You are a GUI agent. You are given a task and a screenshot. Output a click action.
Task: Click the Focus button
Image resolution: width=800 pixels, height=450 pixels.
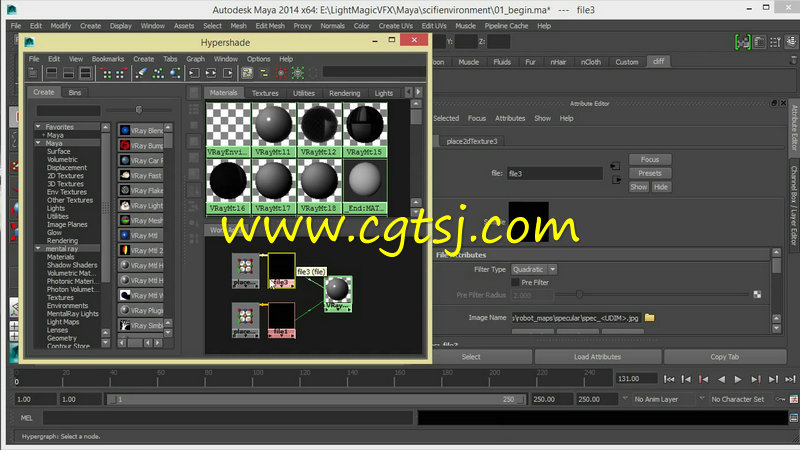[x=650, y=159]
